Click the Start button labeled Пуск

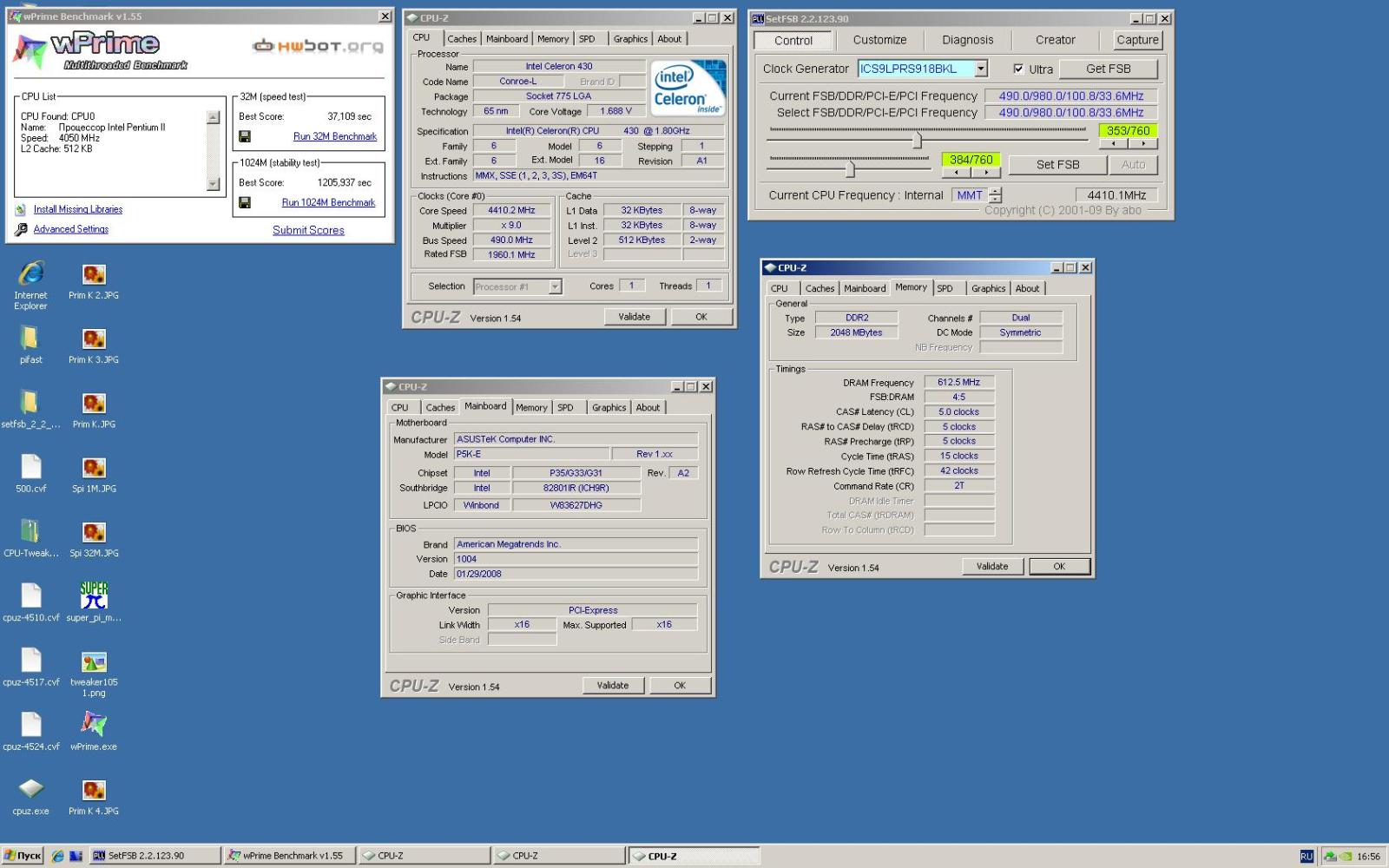pyautogui.click(x=23, y=856)
